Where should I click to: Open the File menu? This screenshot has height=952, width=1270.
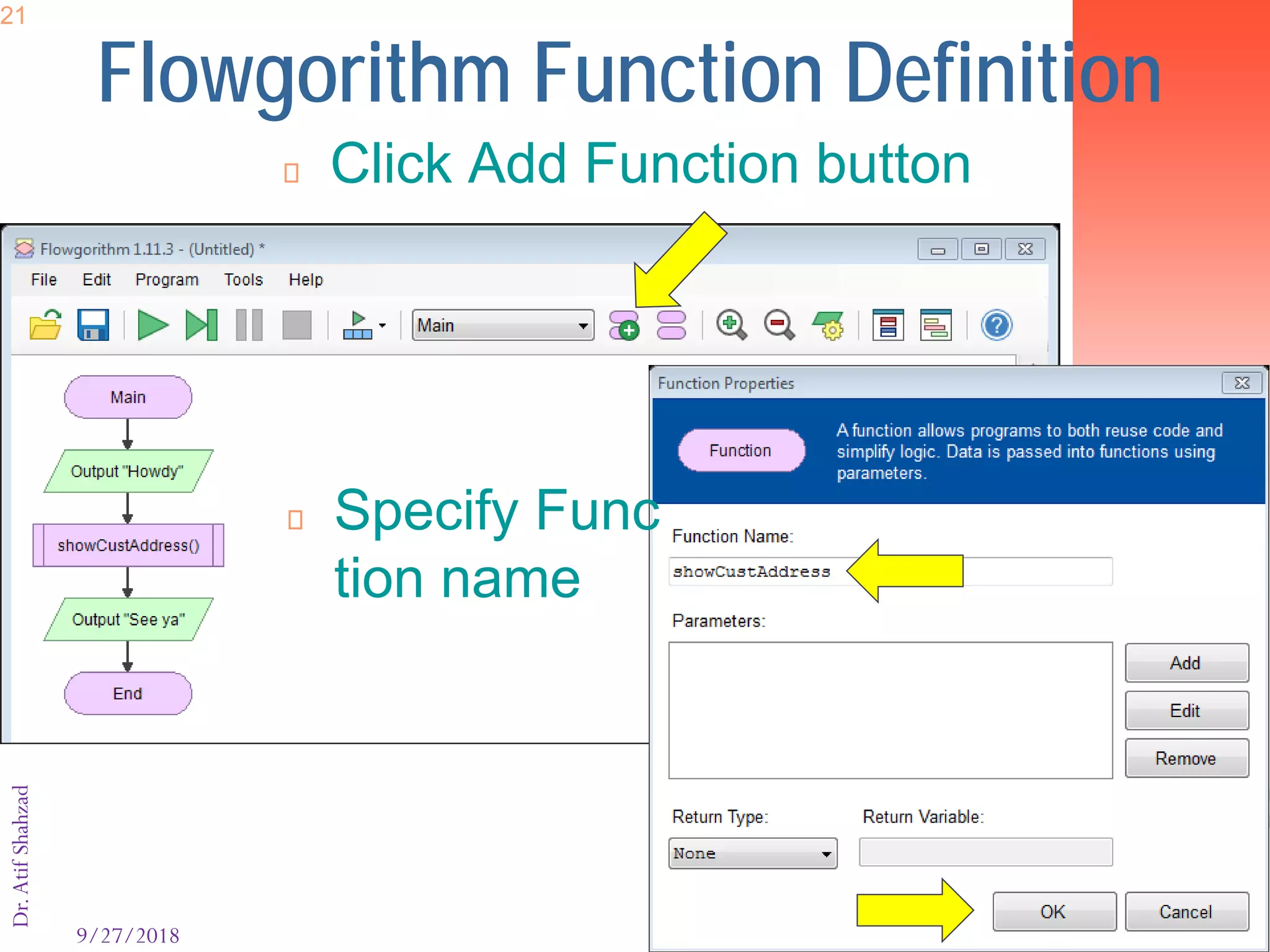click(x=44, y=280)
